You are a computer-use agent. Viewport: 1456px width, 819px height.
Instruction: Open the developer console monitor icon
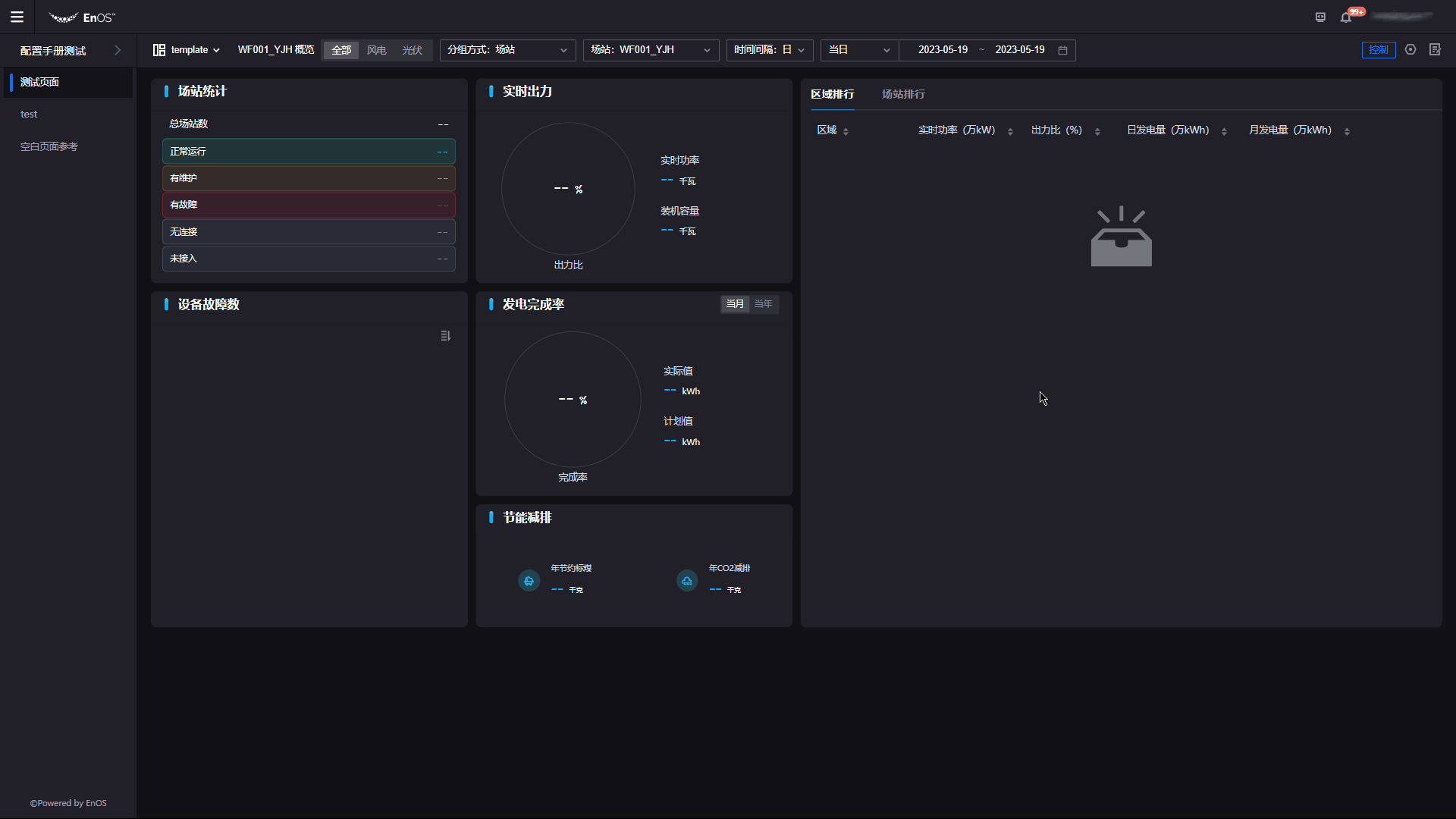pos(1320,17)
